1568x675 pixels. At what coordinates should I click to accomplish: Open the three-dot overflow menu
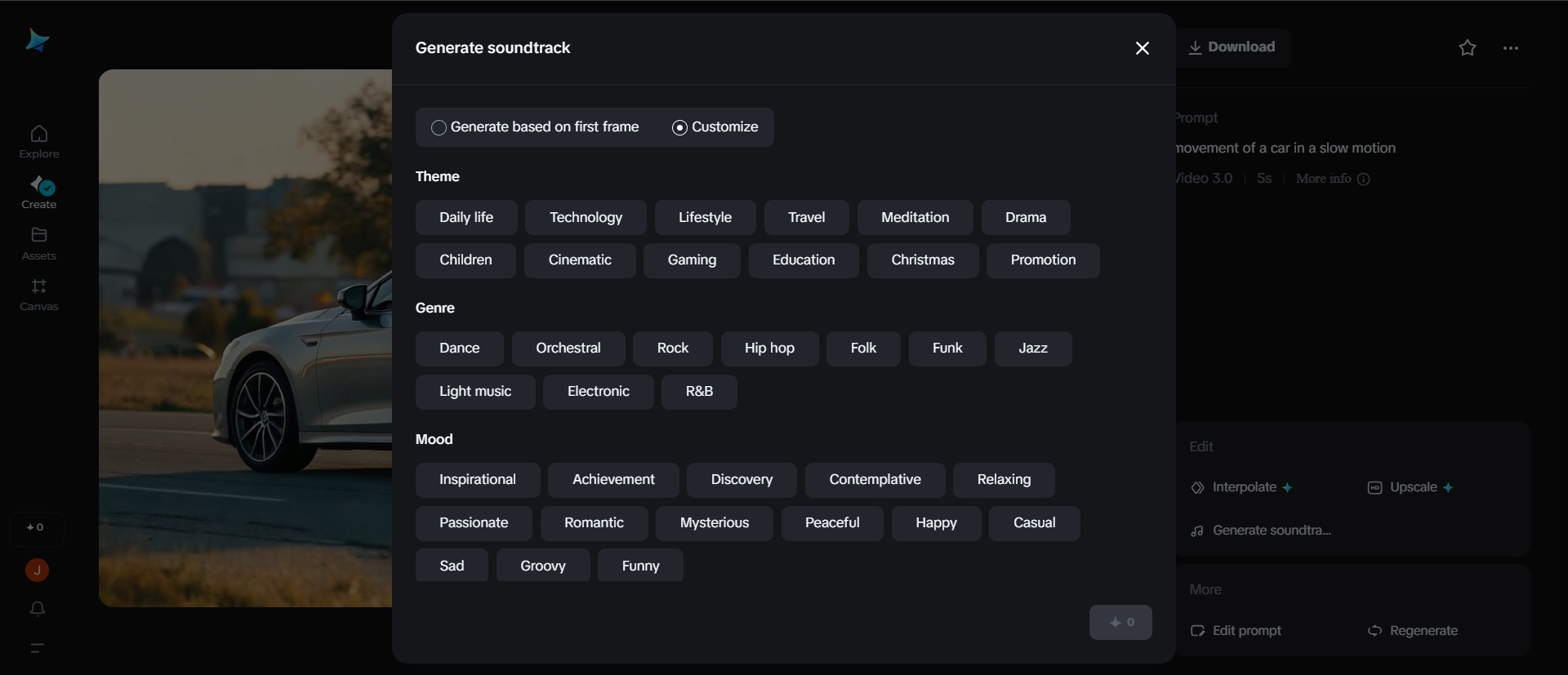(1511, 47)
